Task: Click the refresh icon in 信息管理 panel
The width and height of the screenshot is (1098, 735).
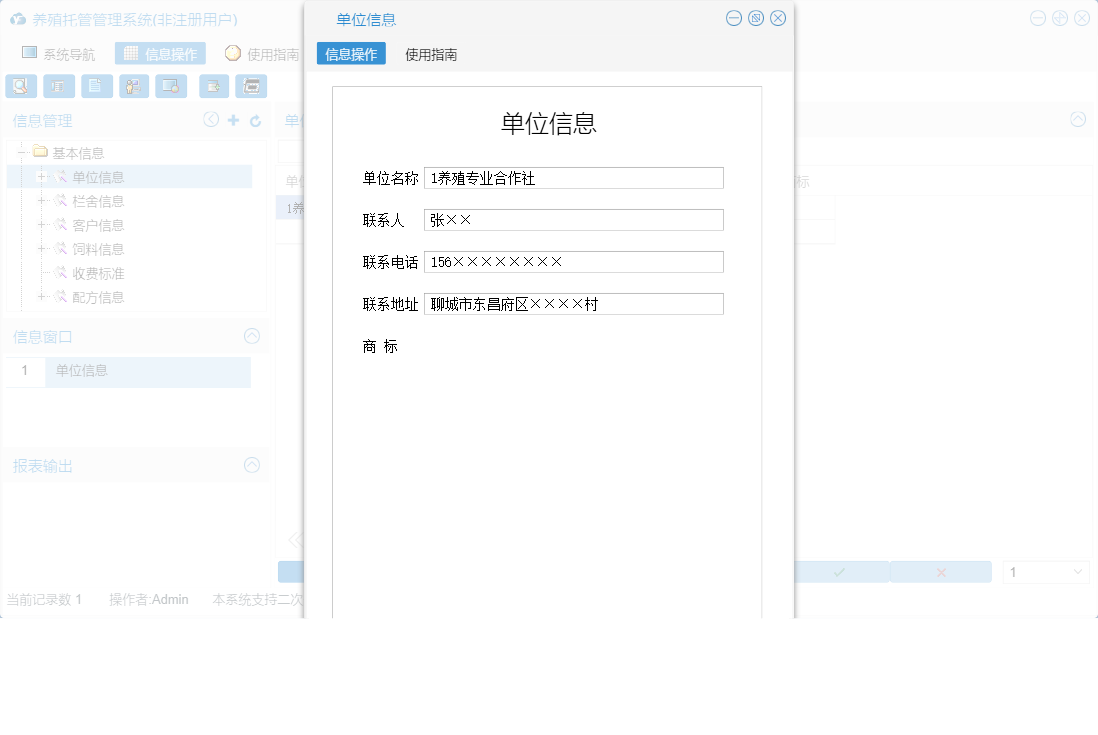Action: click(x=255, y=119)
